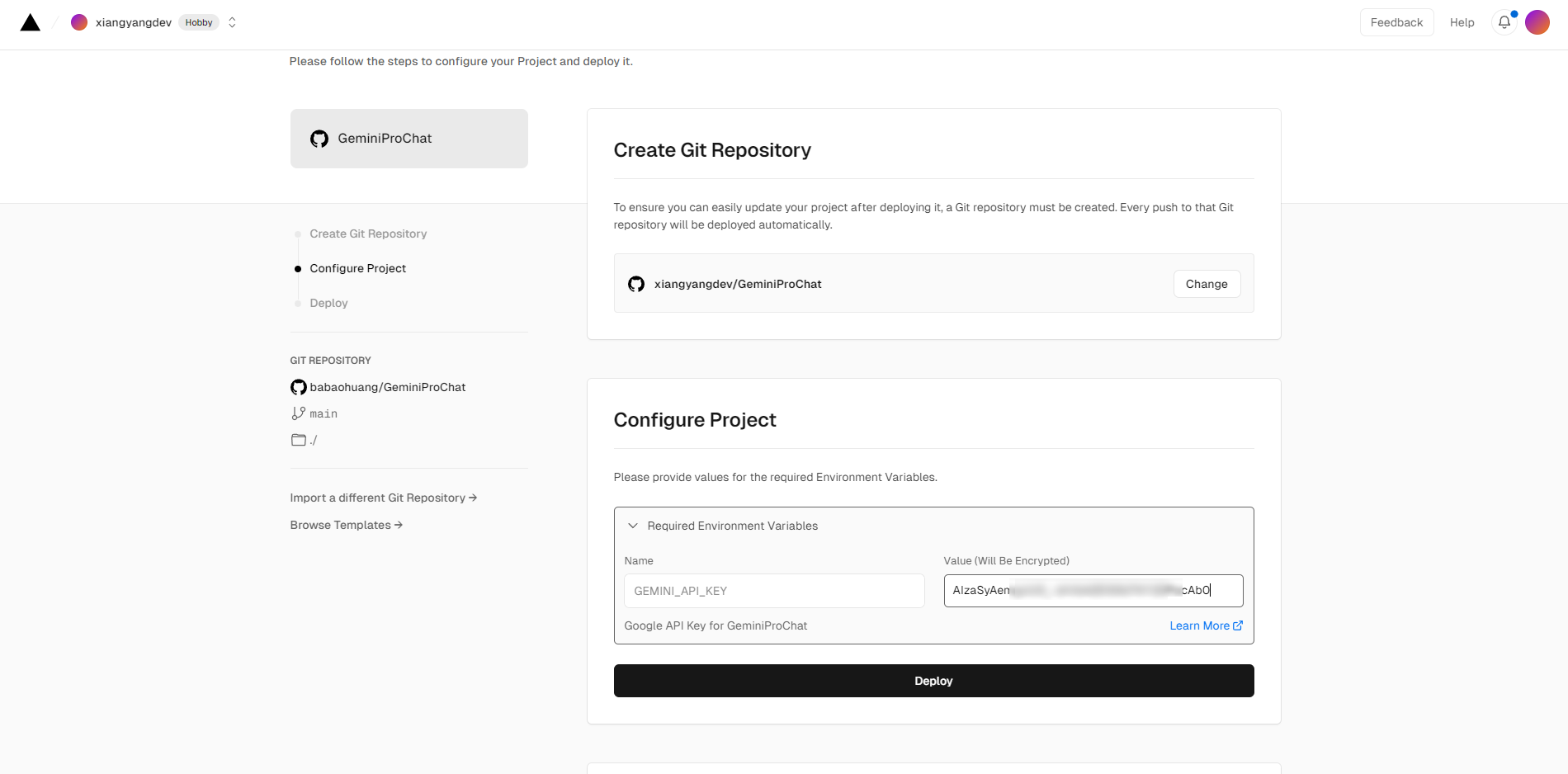Select the Create Git Repository step
1568x774 pixels.
(368, 234)
